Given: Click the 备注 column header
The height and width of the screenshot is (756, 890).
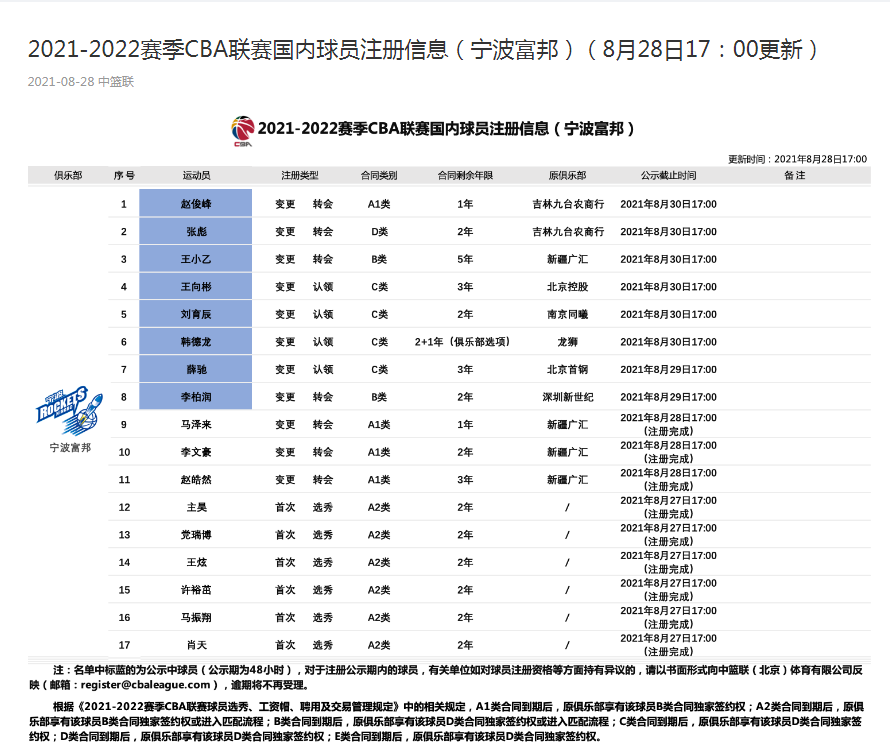Looking at the screenshot, I should point(795,175).
